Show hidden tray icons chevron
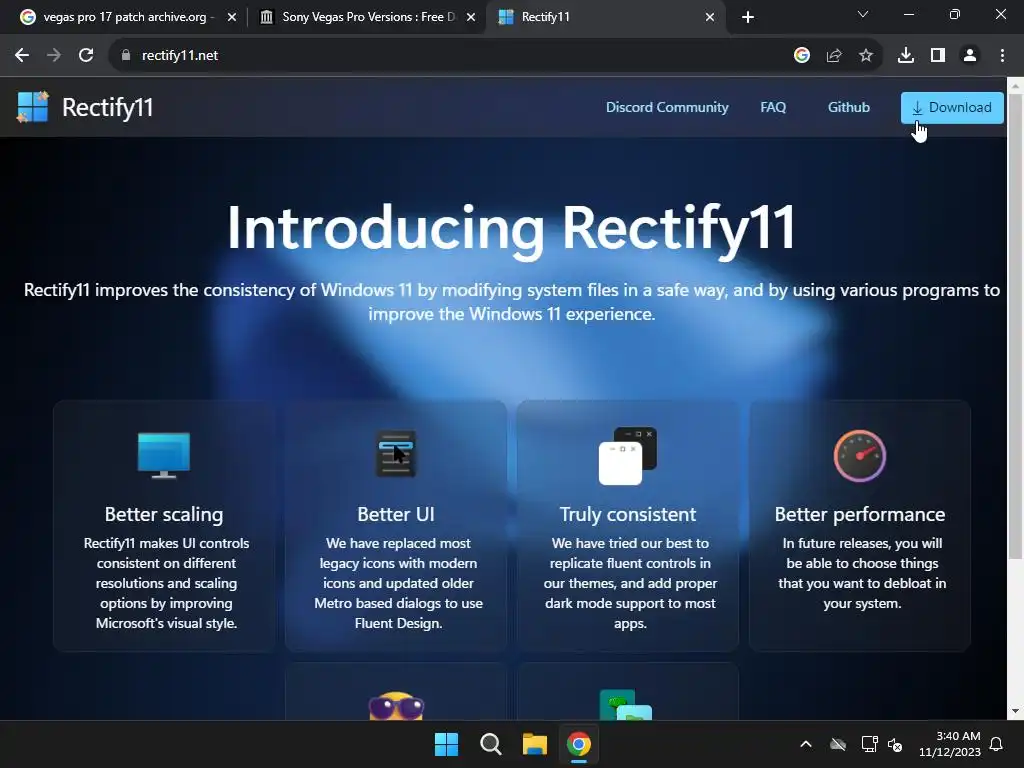Image resolution: width=1024 pixels, height=768 pixels. pos(806,744)
